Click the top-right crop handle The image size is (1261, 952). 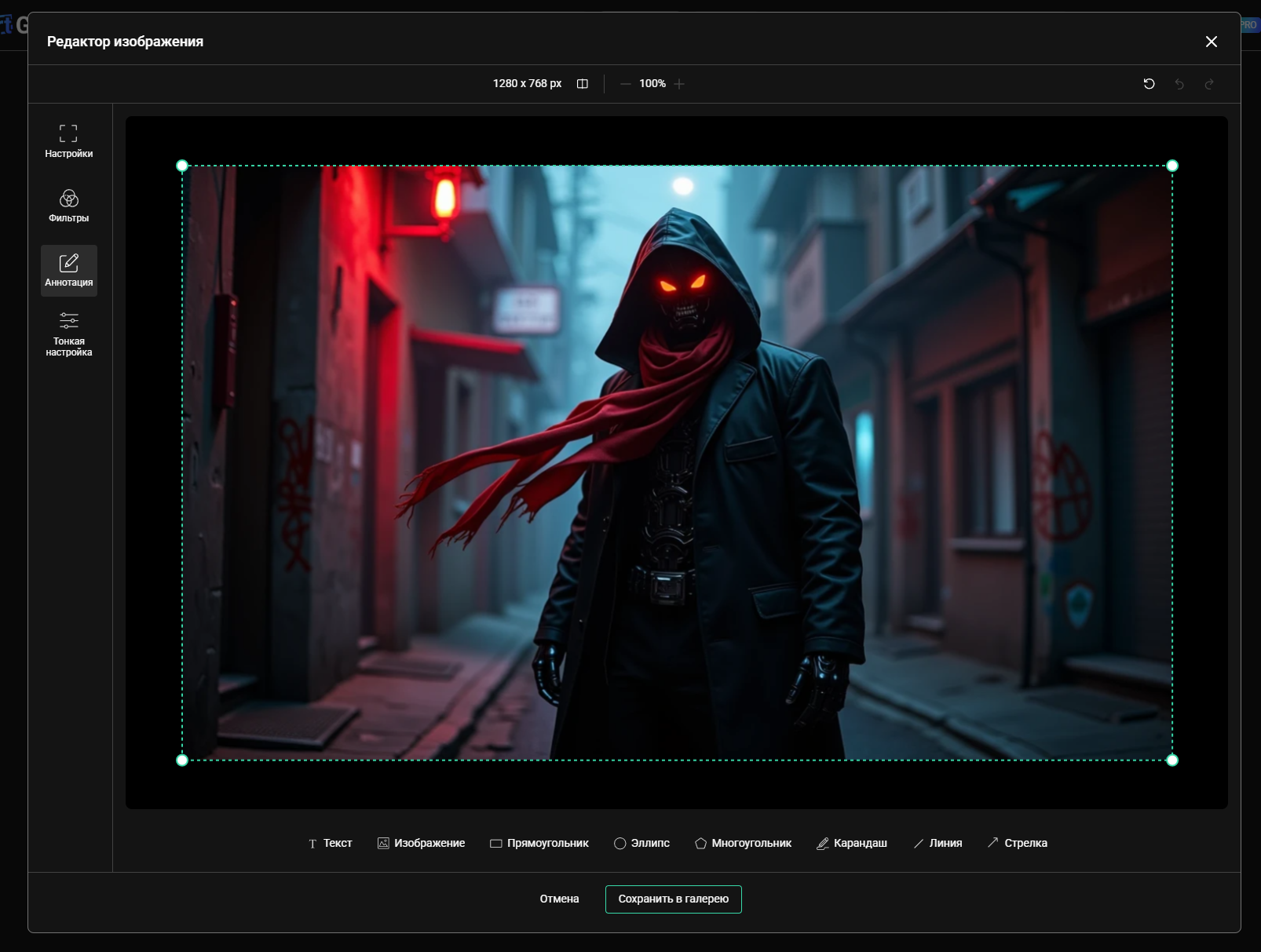[1172, 166]
